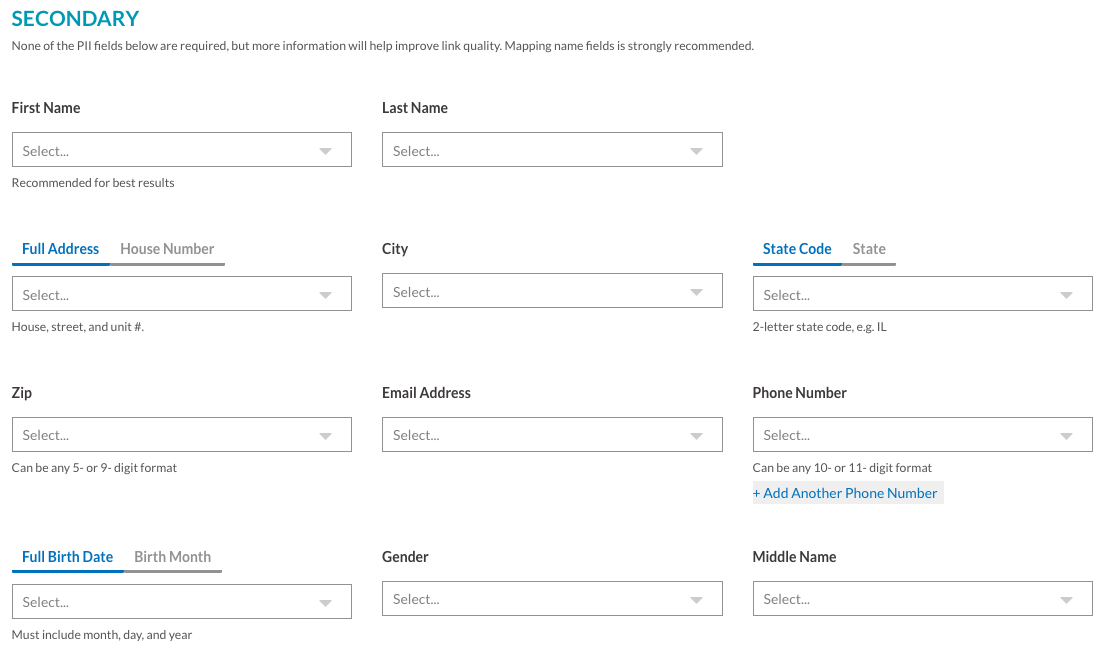The image size is (1106, 664).
Task: Click the '10- or 11- digit format' hint
Action: [x=842, y=468]
